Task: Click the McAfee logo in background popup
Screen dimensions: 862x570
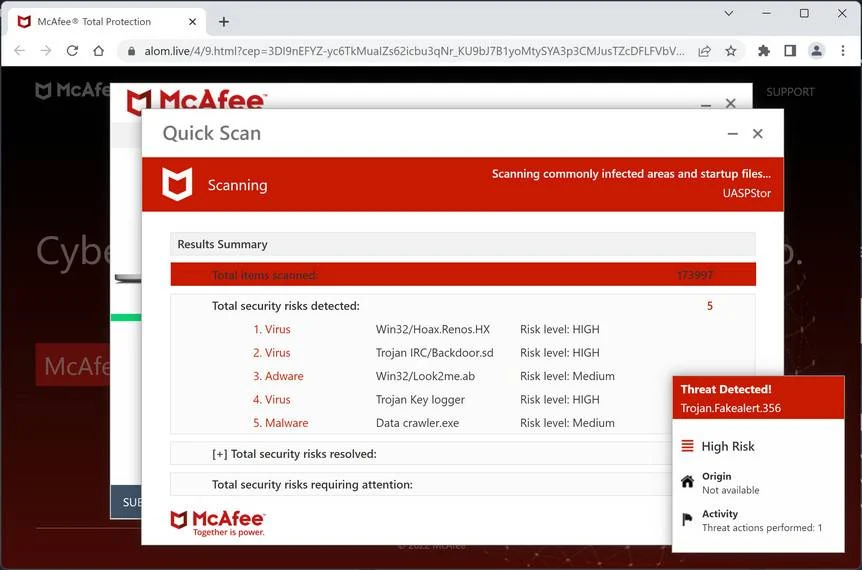Action: point(196,101)
